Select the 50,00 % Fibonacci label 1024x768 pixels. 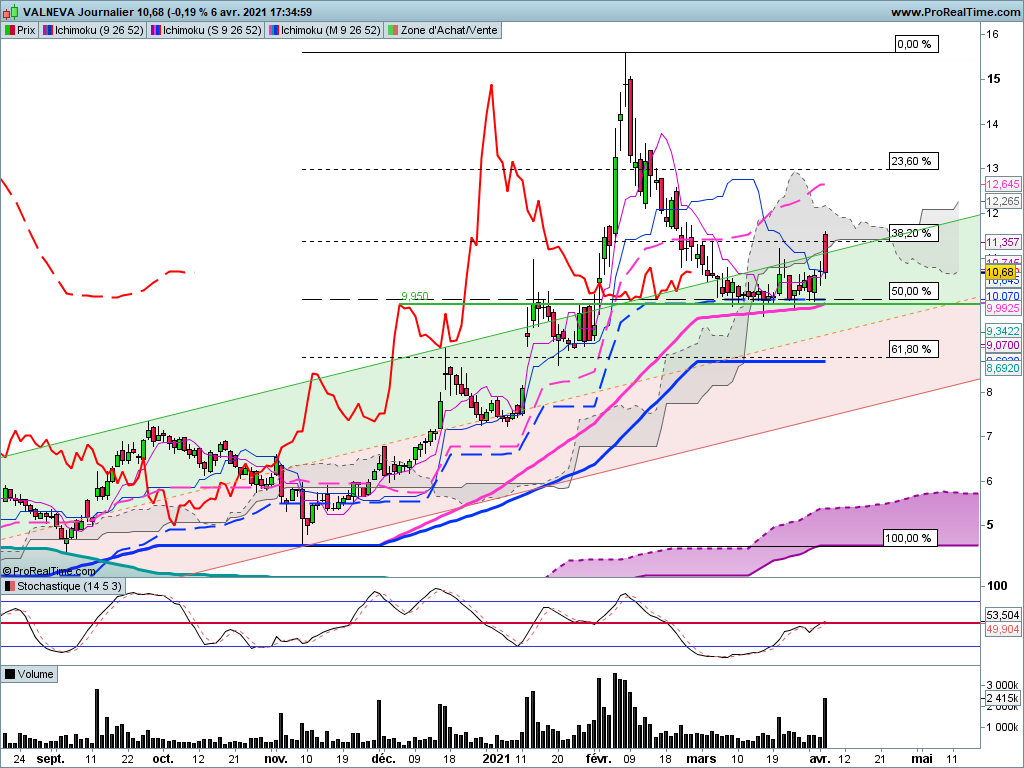click(914, 291)
